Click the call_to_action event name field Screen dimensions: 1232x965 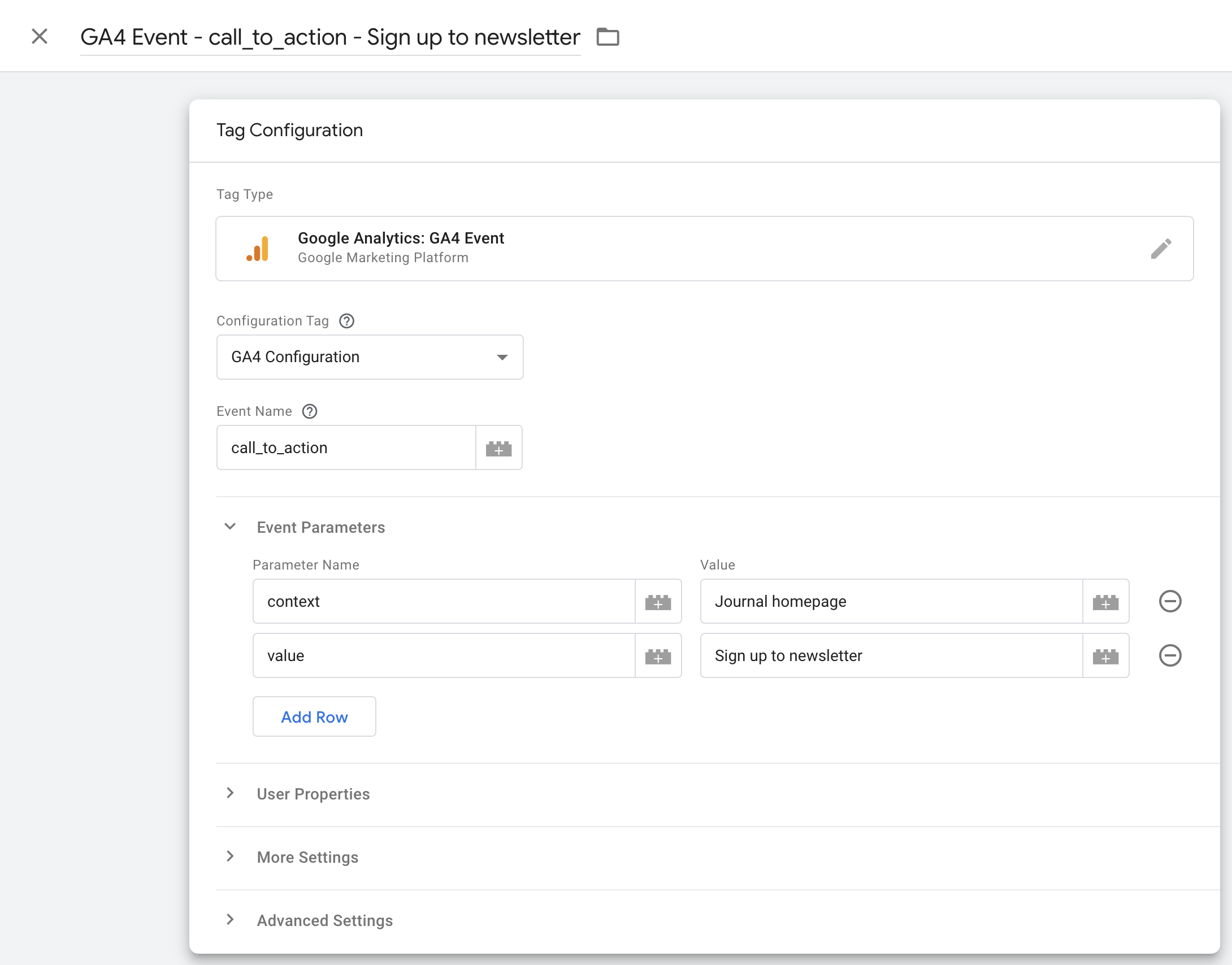point(346,448)
